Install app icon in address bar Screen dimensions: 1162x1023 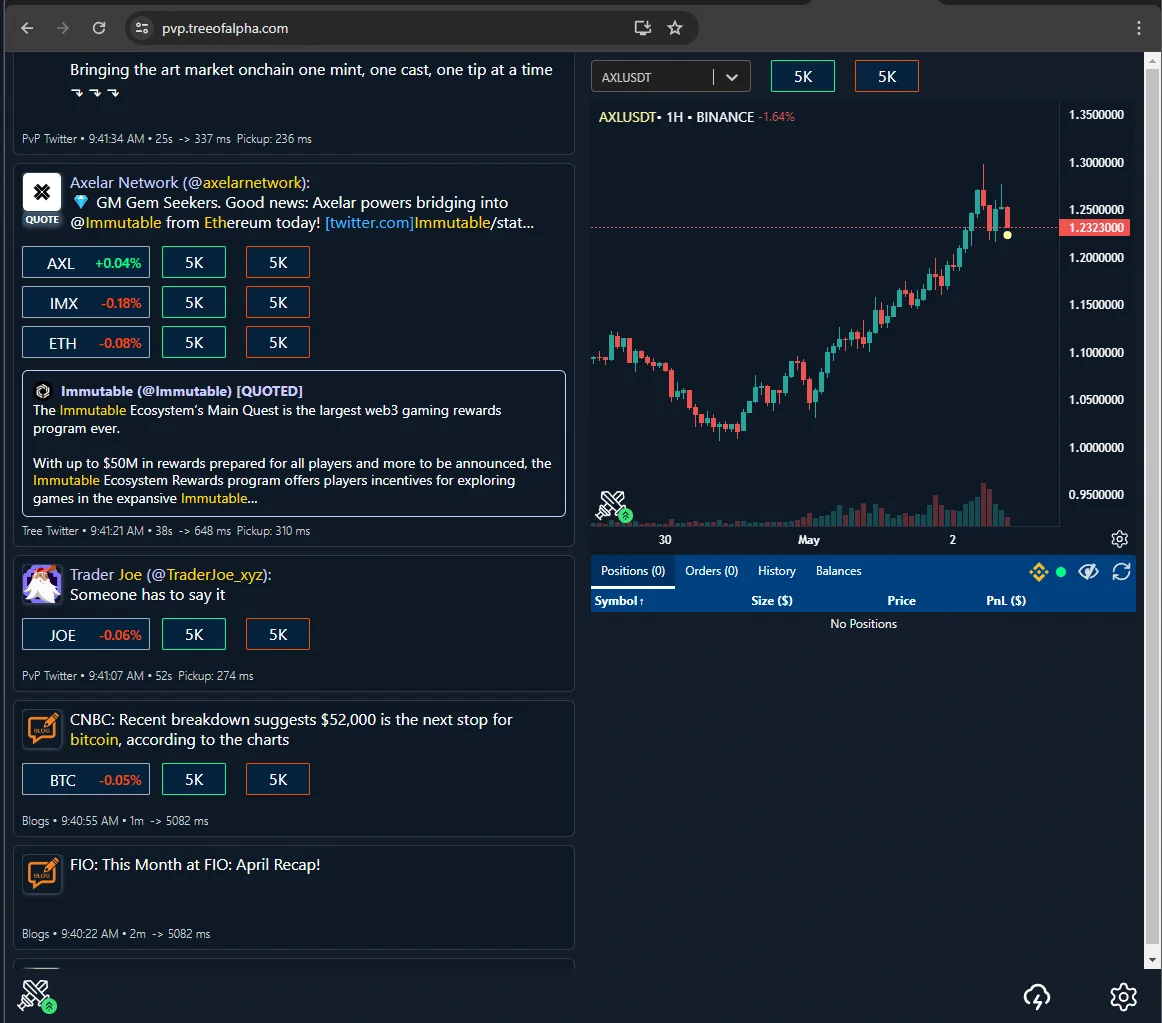pyautogui.click(x=643, y=28)
